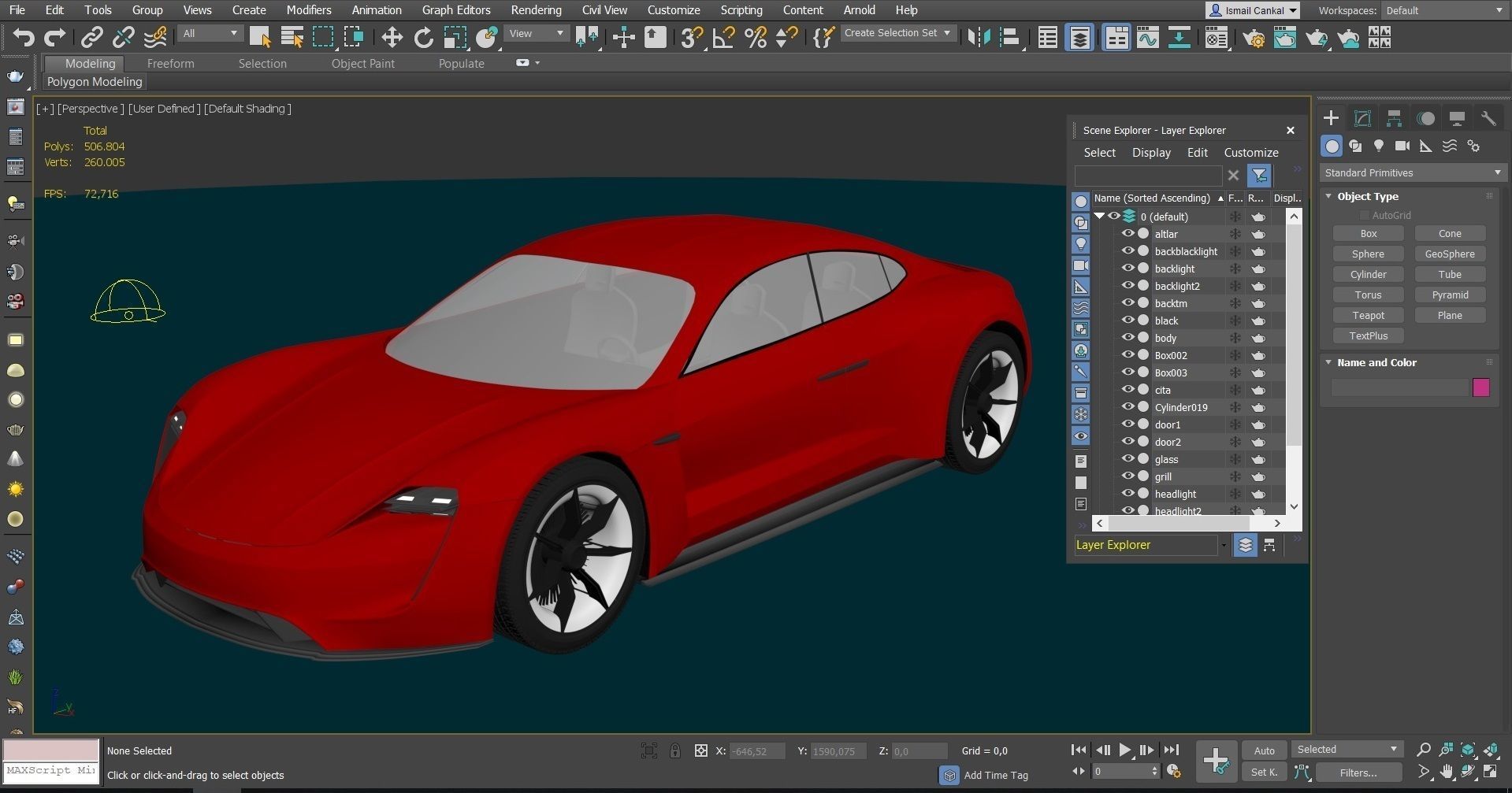Hide the door1 object via eye icon

(x=1127, y=424)
